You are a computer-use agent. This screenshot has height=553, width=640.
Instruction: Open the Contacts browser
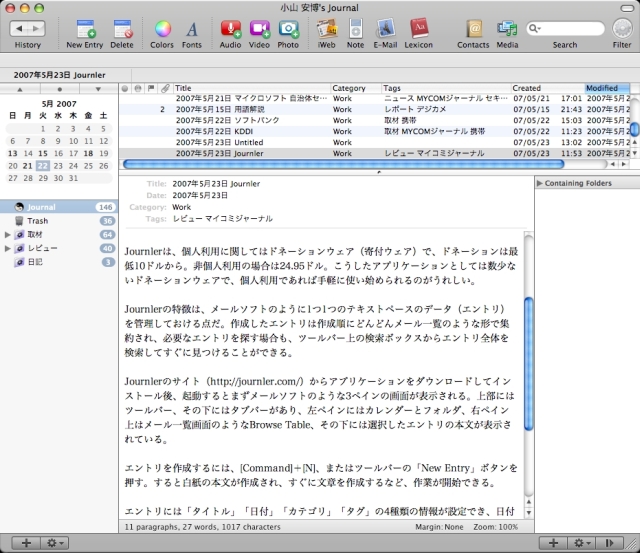pyautogui.click(x=473, y=29)
